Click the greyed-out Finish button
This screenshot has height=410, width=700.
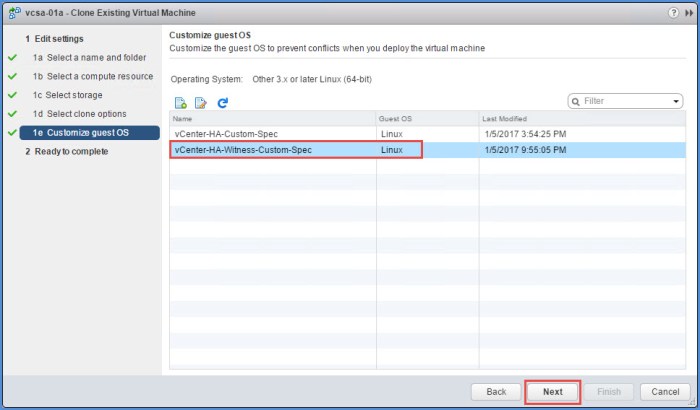click(608, 392)
